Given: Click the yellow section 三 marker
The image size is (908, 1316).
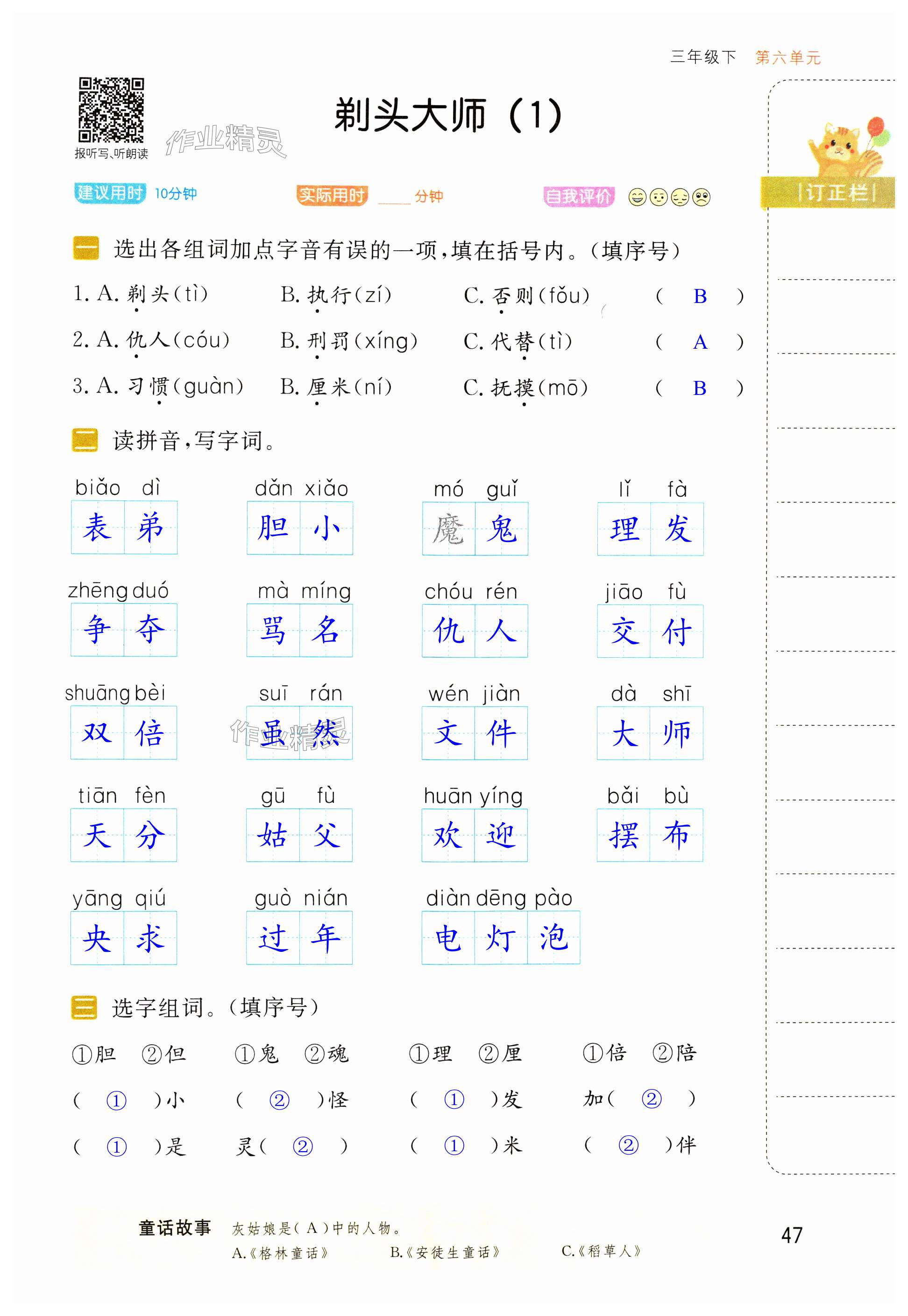Looking at the screenshot, I should coord(84,1008).
